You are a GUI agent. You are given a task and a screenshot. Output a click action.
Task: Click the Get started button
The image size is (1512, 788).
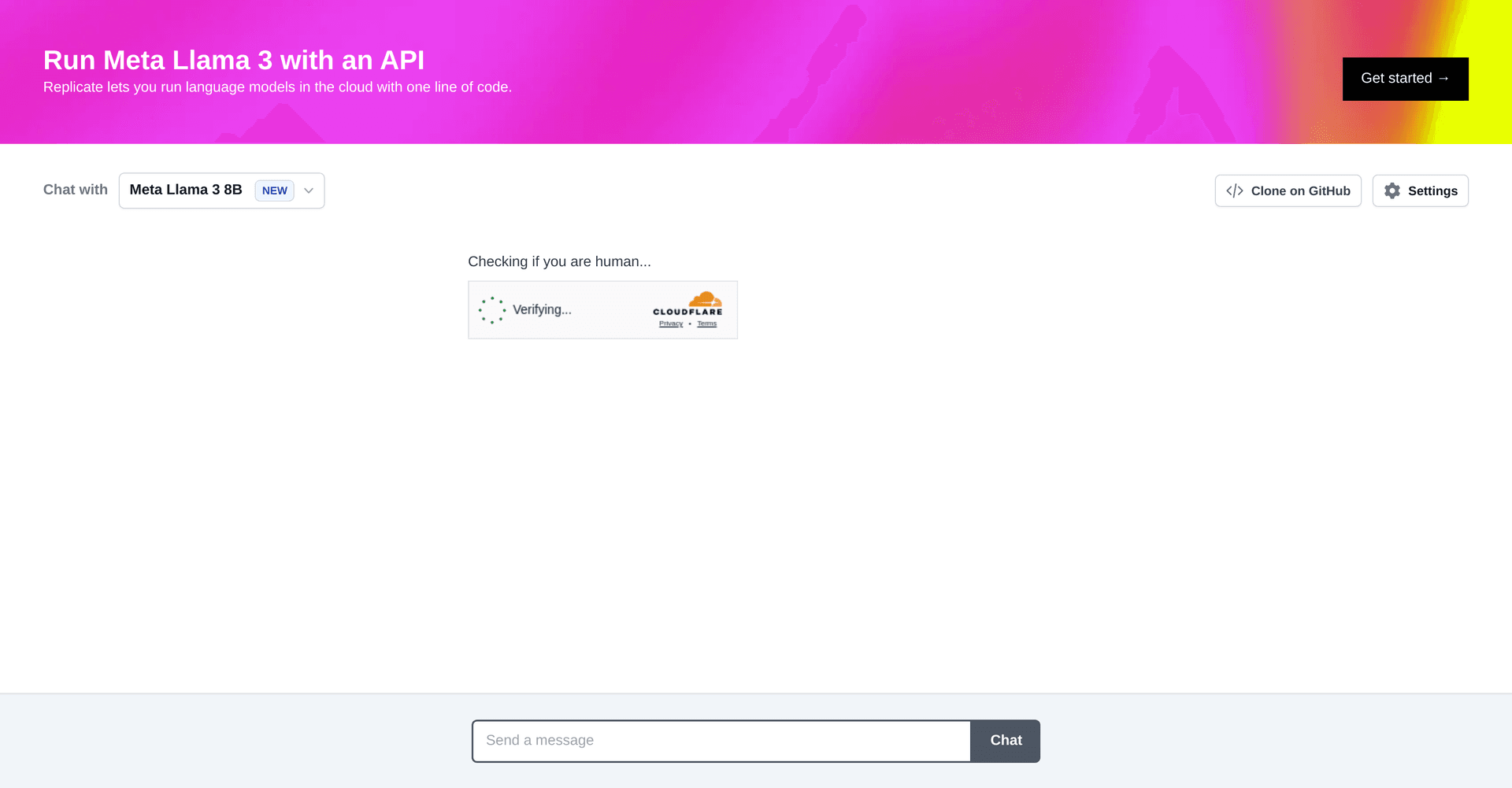[1405, 79]
